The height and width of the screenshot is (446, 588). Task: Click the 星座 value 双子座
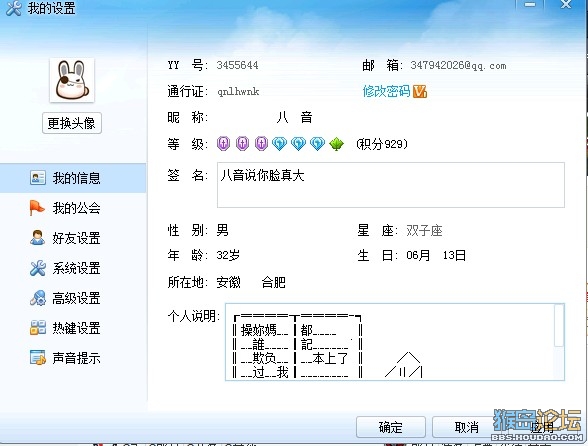(x=424, y=230)
